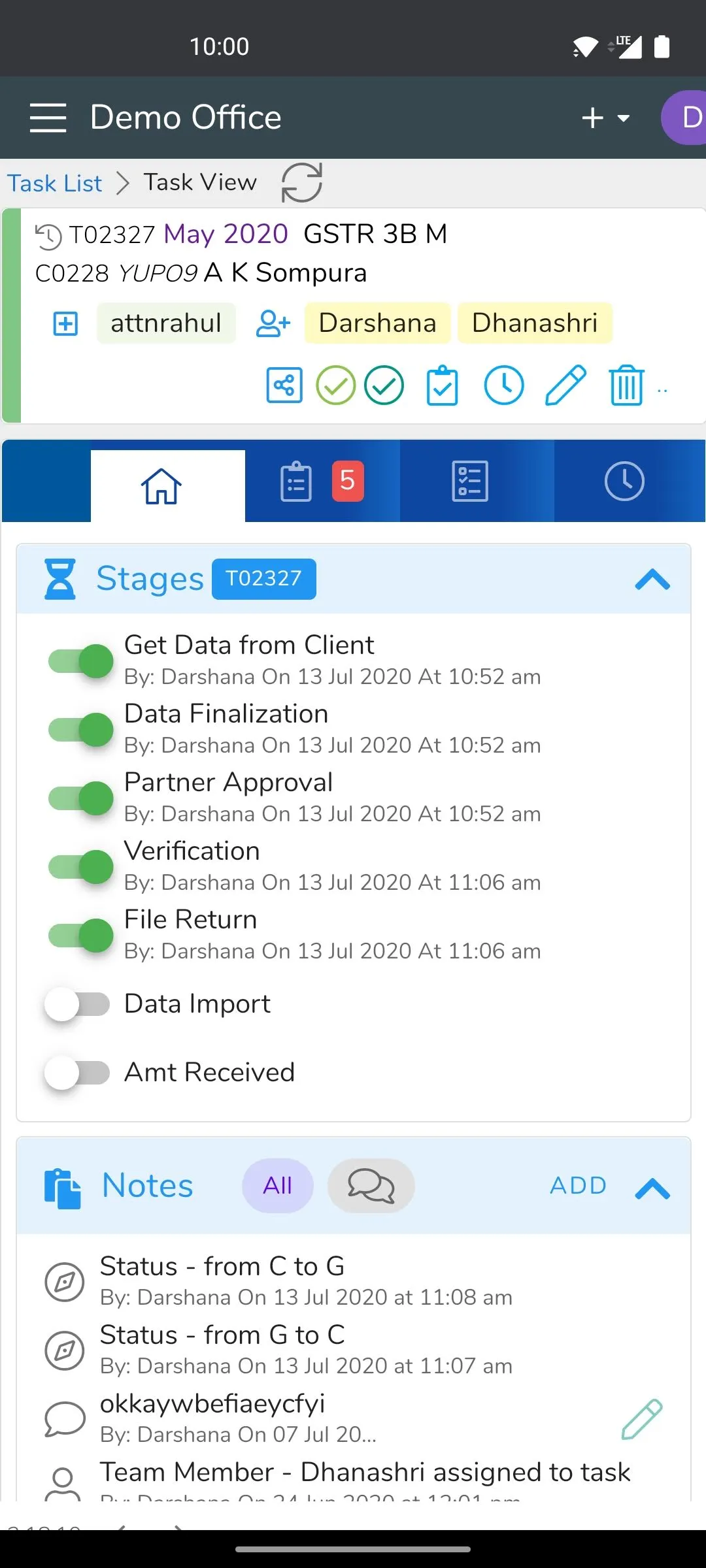Toggle off Verification stage
The height and width of the screenshot is (1568, 706).
[x=81, y=867]
